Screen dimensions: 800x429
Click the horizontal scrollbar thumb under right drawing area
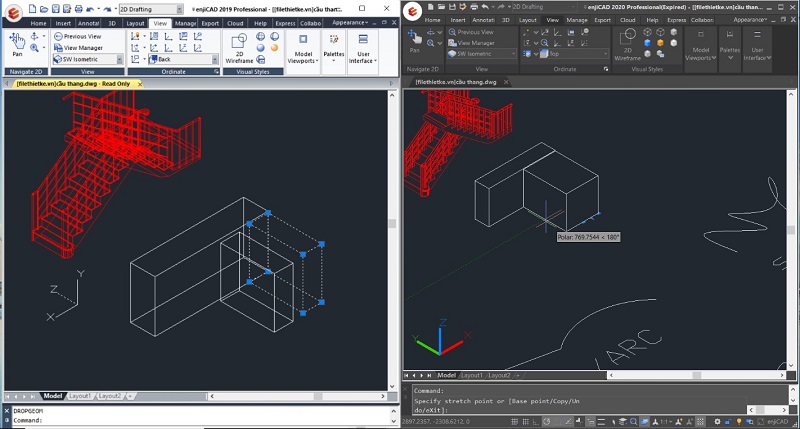point(695,375)
